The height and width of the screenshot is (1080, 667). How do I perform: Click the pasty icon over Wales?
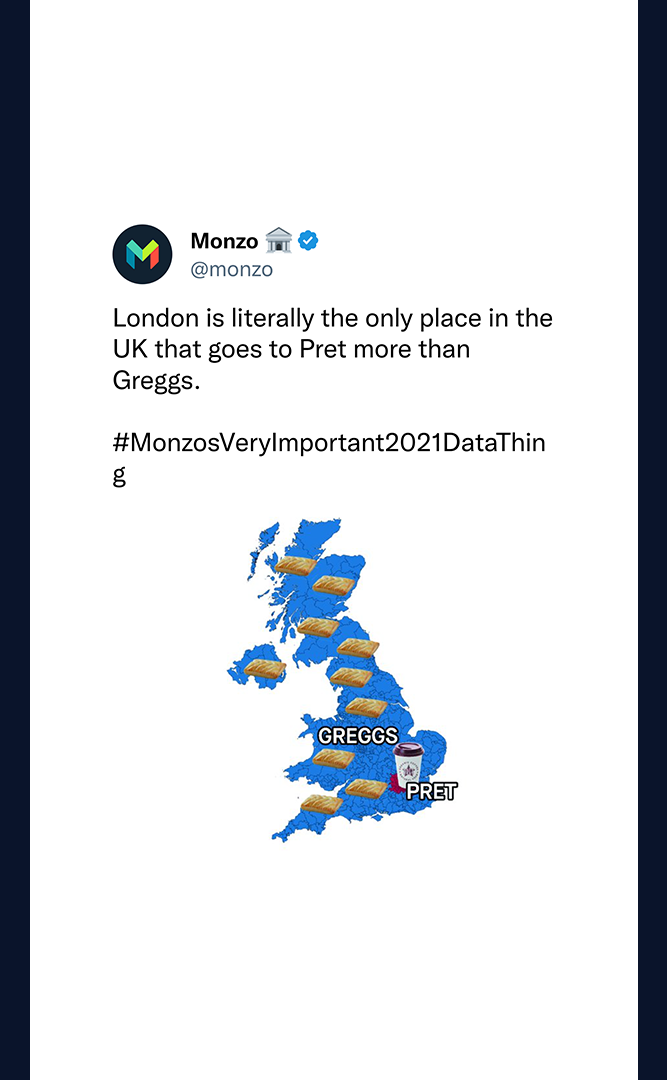pos(334,758)
